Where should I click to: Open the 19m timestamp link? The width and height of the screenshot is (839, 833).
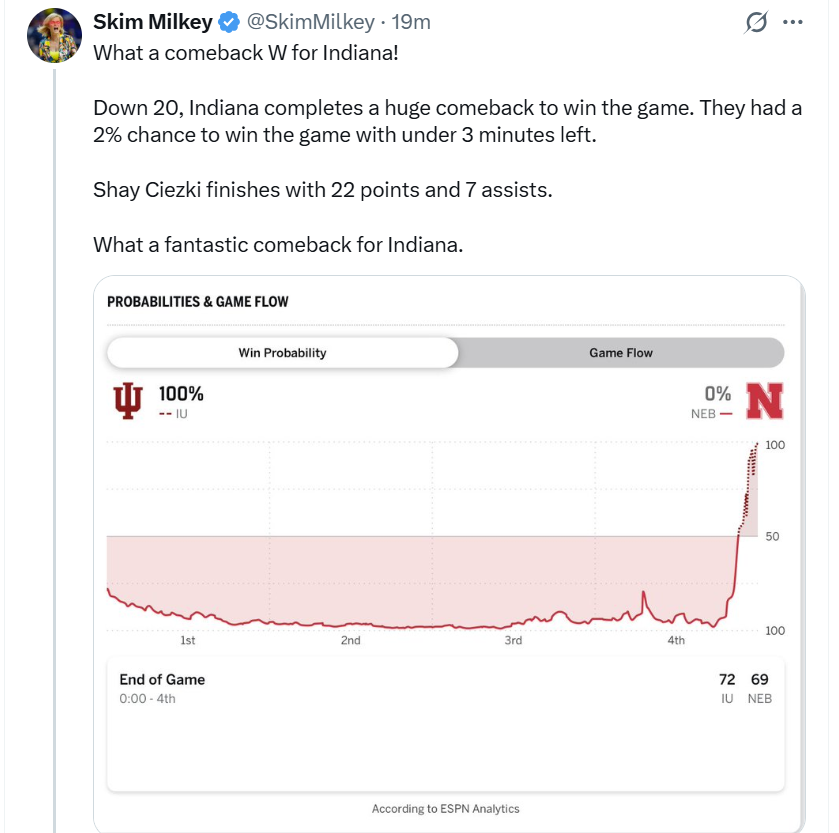pyautogui.click(x=410, y=22)
